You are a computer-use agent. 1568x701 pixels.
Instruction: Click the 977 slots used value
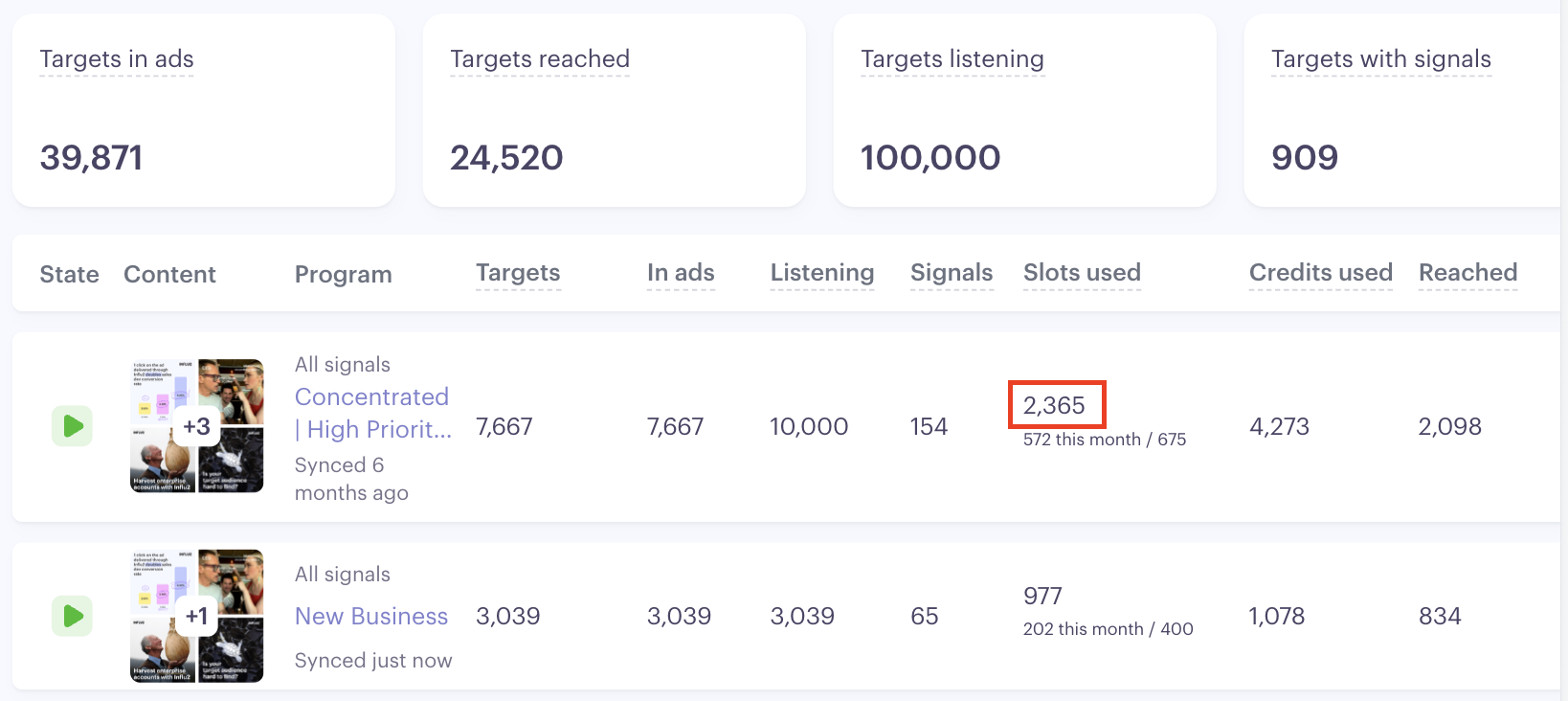coord(1042,596)
